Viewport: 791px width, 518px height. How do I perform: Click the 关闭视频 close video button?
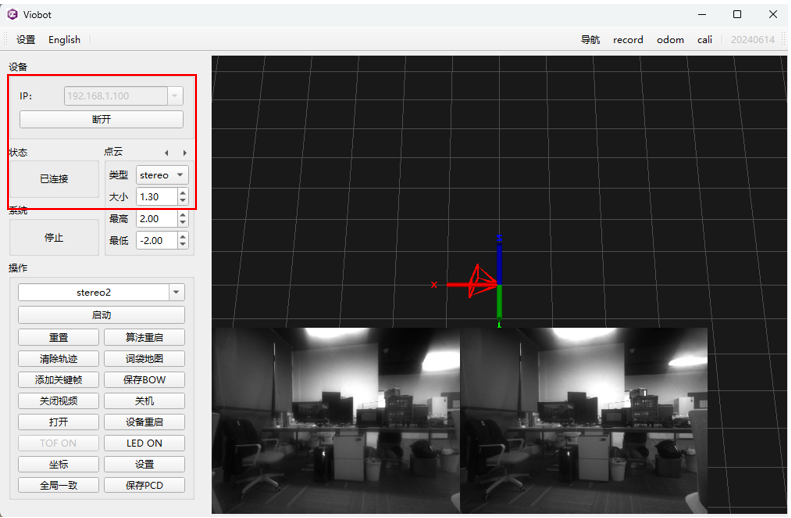coord(59,401)
